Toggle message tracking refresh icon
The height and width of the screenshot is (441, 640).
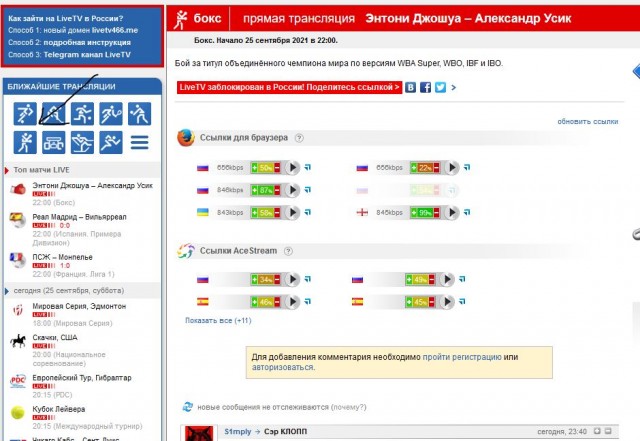pyautogui.click(x=188, y=407)
